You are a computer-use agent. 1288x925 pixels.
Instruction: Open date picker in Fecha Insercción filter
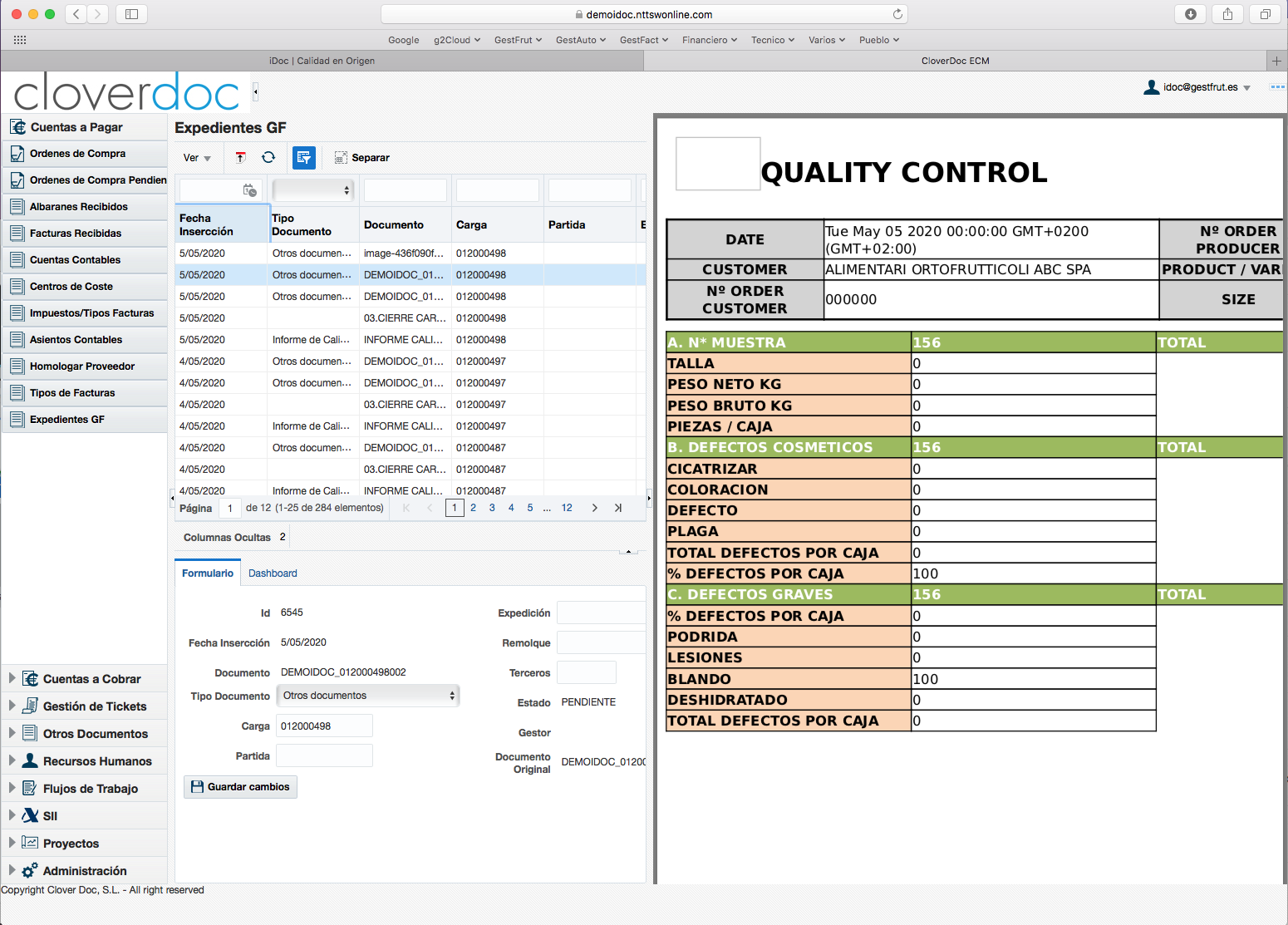tap(249, 190)
